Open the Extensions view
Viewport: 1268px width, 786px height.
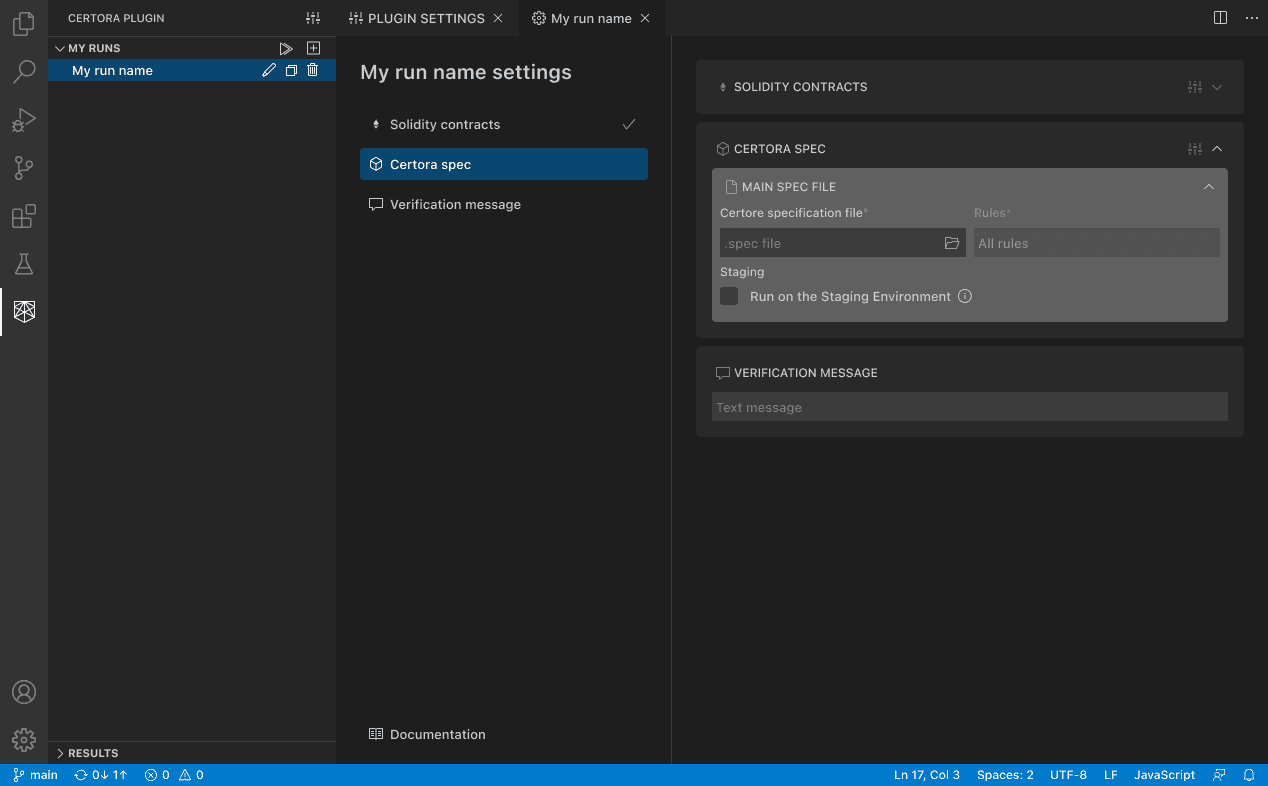click(x=24, y=216)
